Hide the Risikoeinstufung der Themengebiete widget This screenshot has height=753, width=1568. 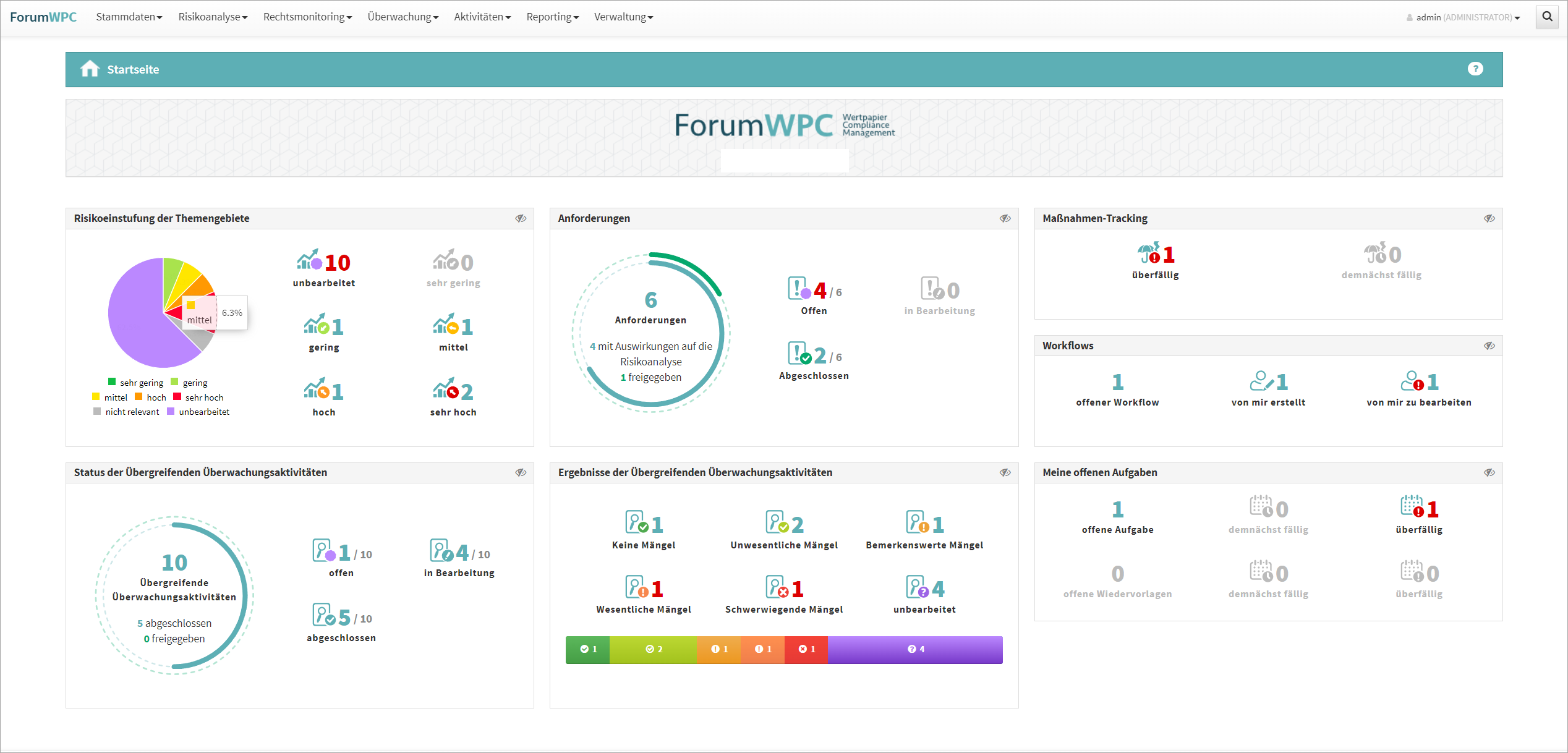point(521,218)
